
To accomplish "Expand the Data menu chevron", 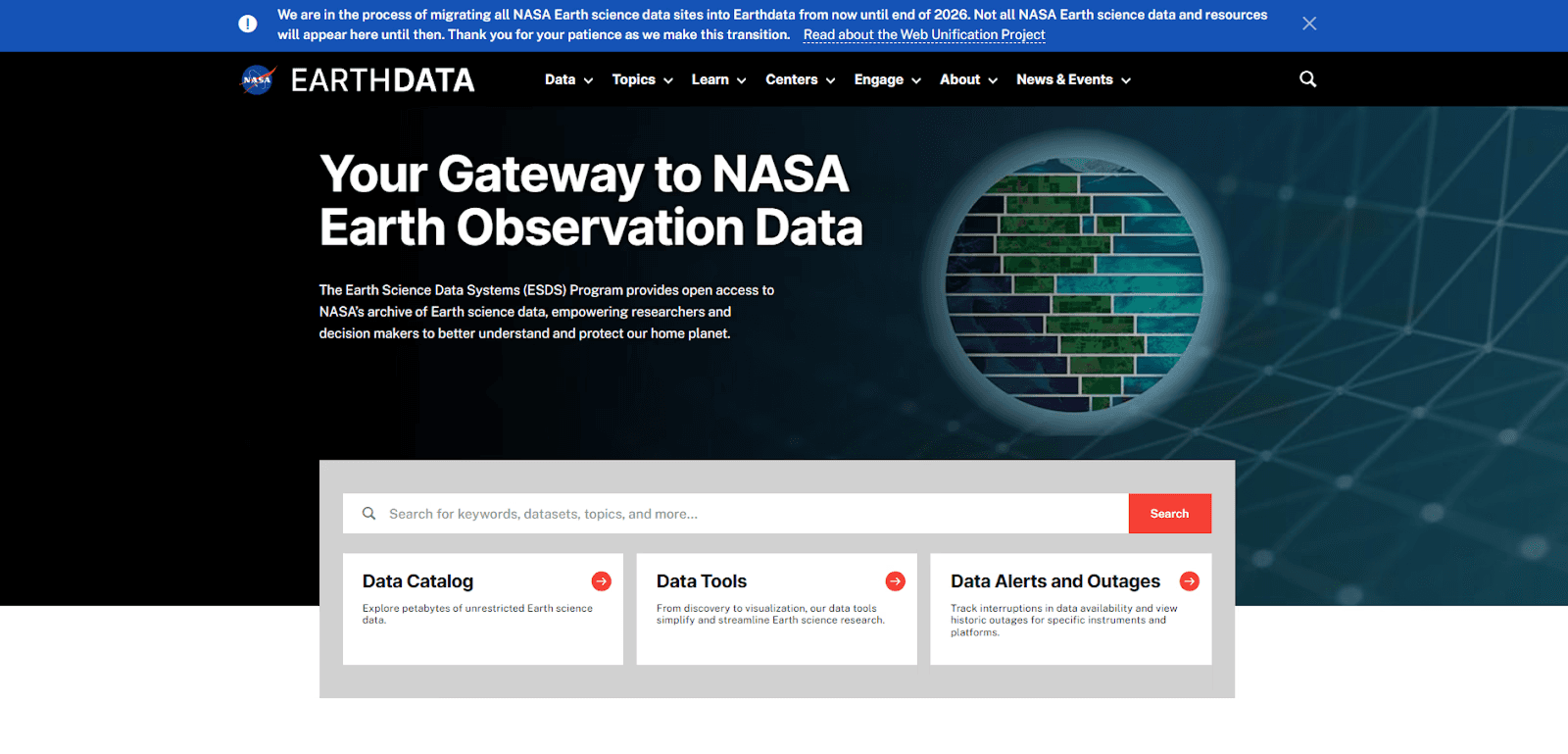I will [x=589, y=80].
